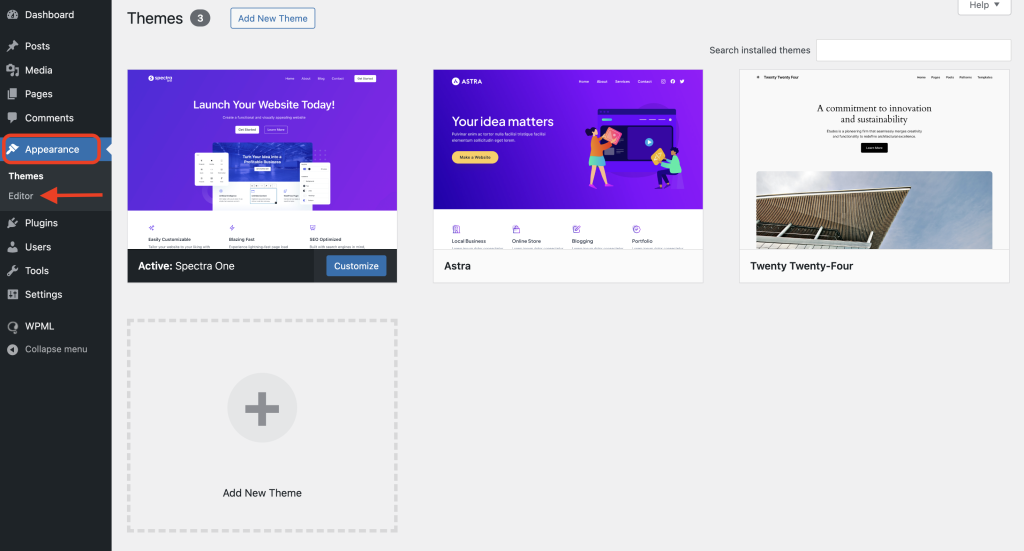1024x551 pixels.
Task: Open Comments via speech bubble icon
Action: pyautogui.click(x=13, y=118)
